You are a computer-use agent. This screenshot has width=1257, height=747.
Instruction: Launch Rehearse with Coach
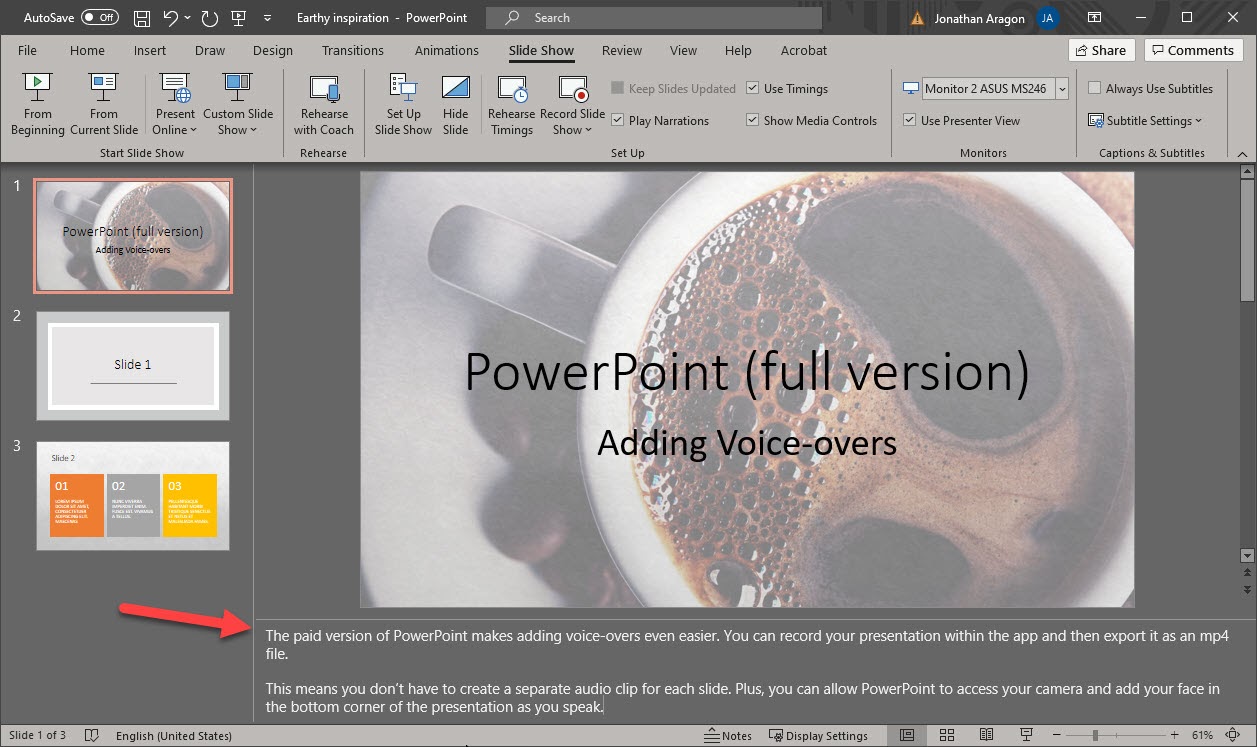point(324,105)
